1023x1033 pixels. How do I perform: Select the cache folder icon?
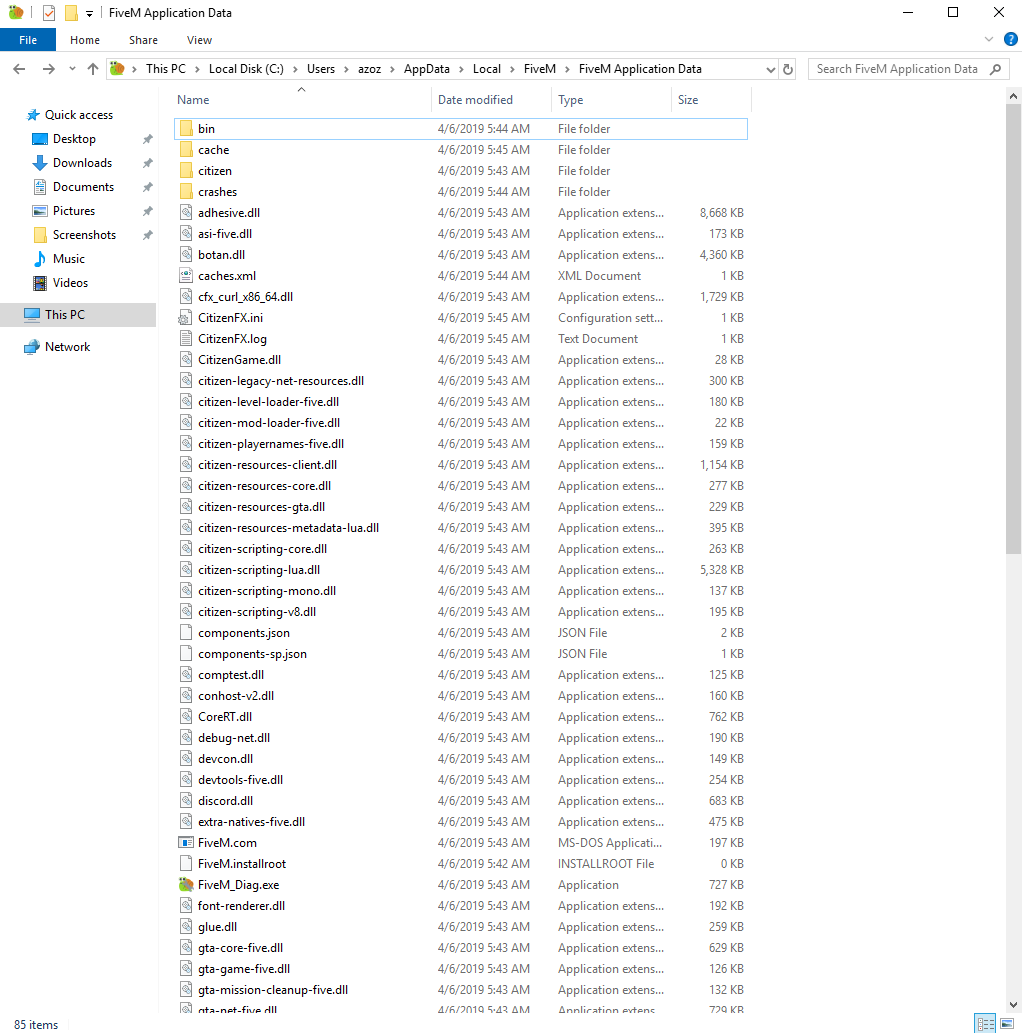point(186,150)
